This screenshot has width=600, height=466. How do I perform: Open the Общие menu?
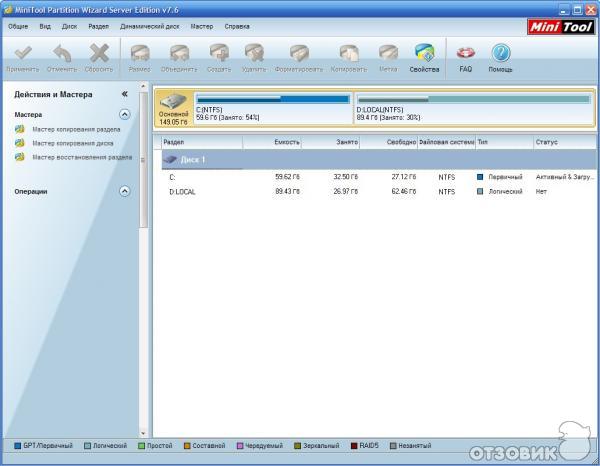tap(18, 26)
